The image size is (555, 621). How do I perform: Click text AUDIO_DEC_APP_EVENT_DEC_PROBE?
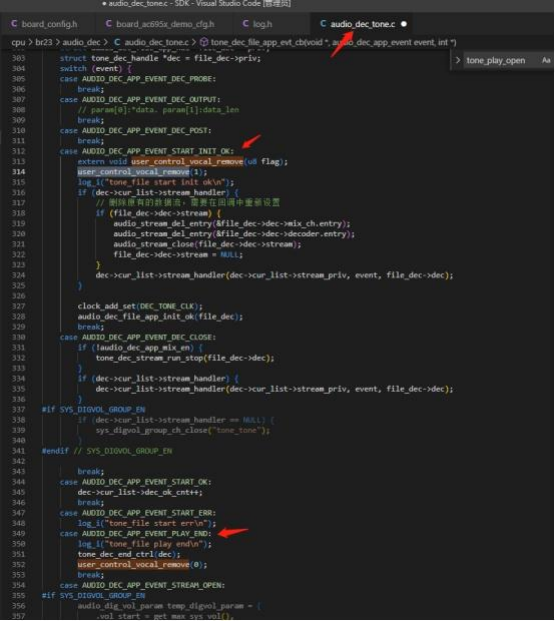(x=148, y=79)
